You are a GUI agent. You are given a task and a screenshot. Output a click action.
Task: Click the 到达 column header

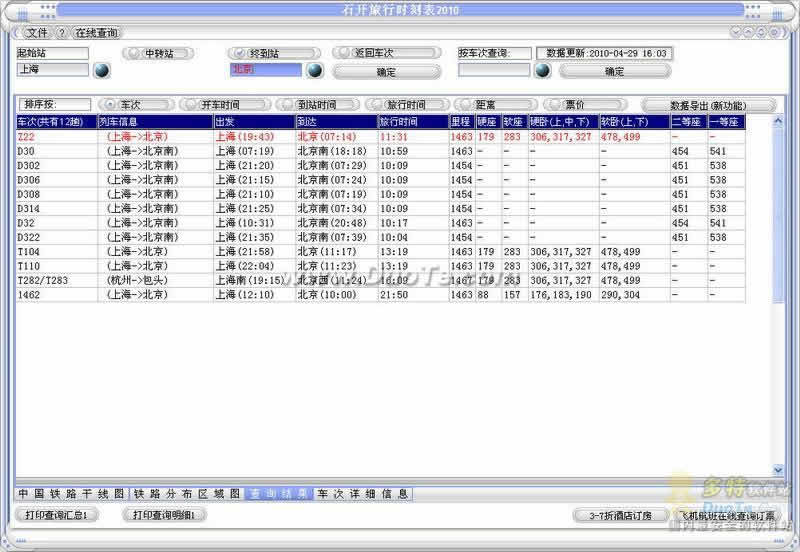(337, 122)
